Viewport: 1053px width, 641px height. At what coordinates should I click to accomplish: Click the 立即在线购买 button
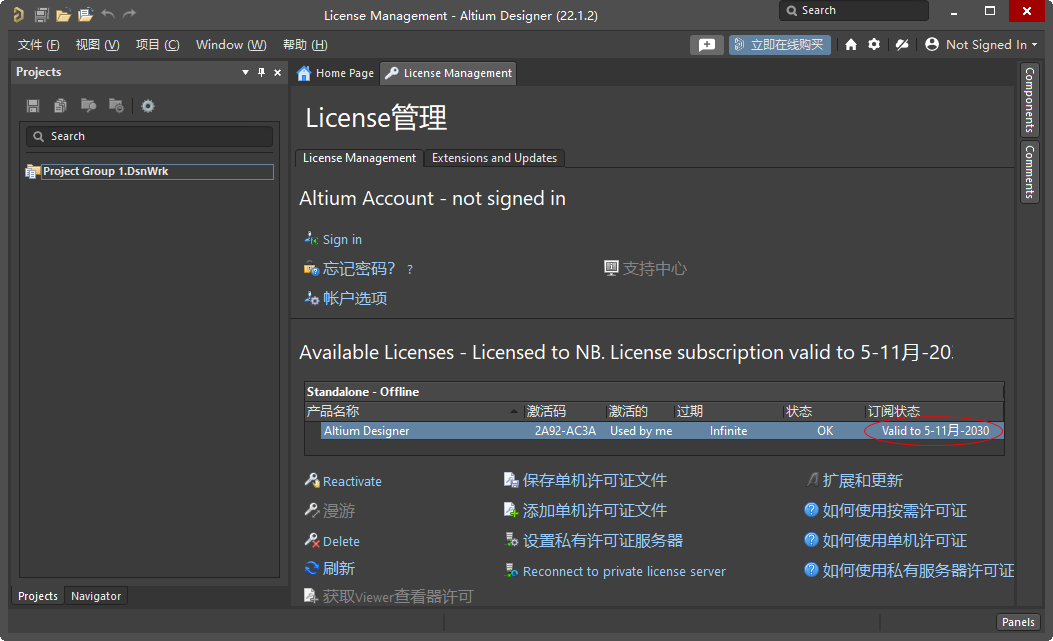coord(780,44)
